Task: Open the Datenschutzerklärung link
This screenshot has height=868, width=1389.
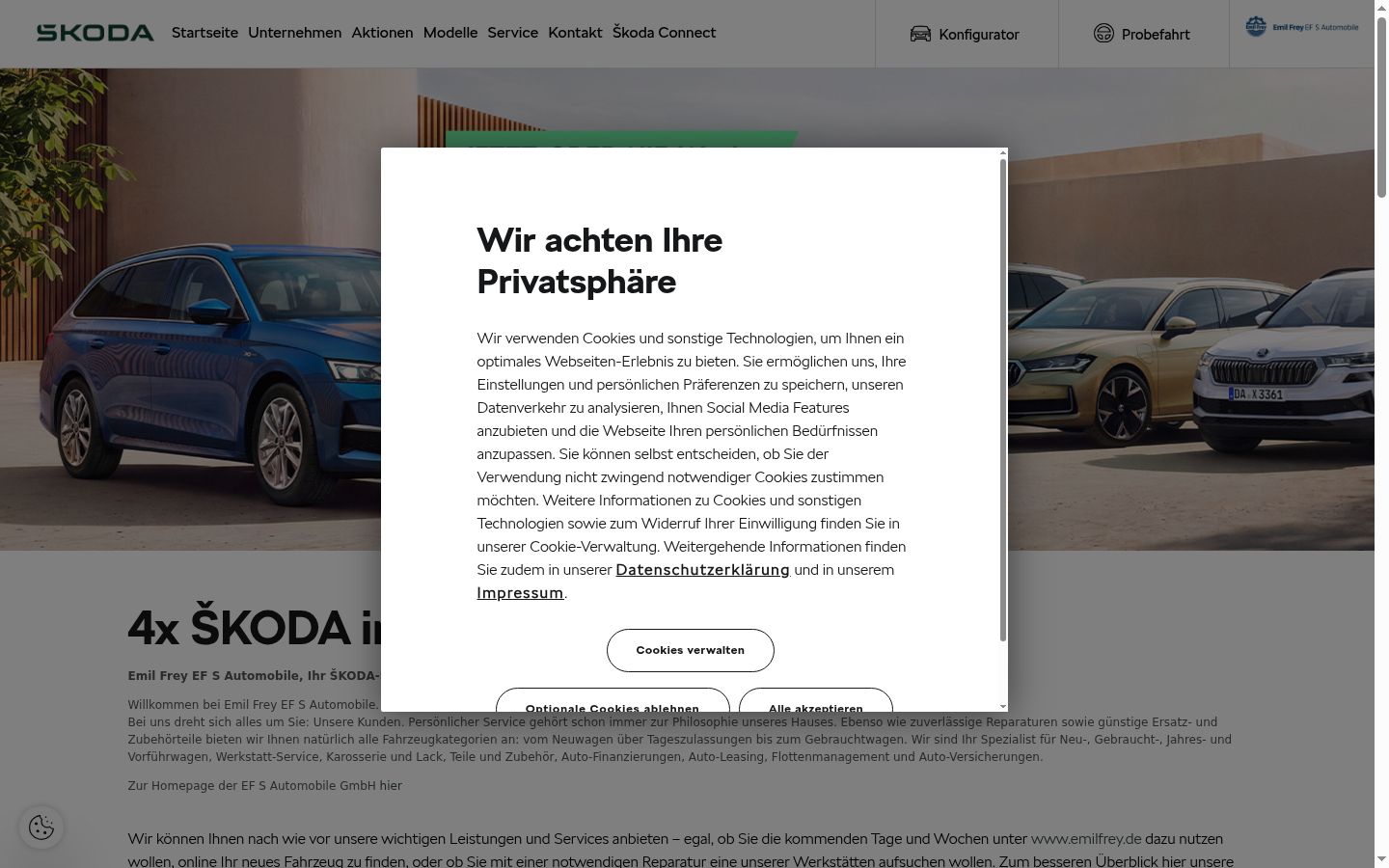Action: [x=702, y=570]
